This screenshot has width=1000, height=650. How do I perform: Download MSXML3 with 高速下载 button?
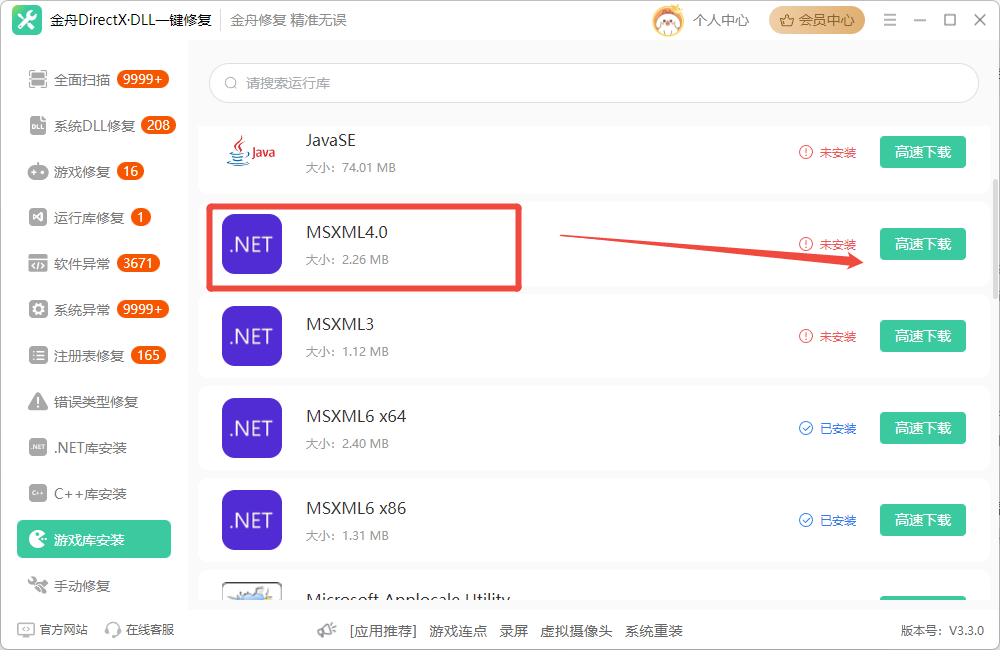click(x=922, y=336)
